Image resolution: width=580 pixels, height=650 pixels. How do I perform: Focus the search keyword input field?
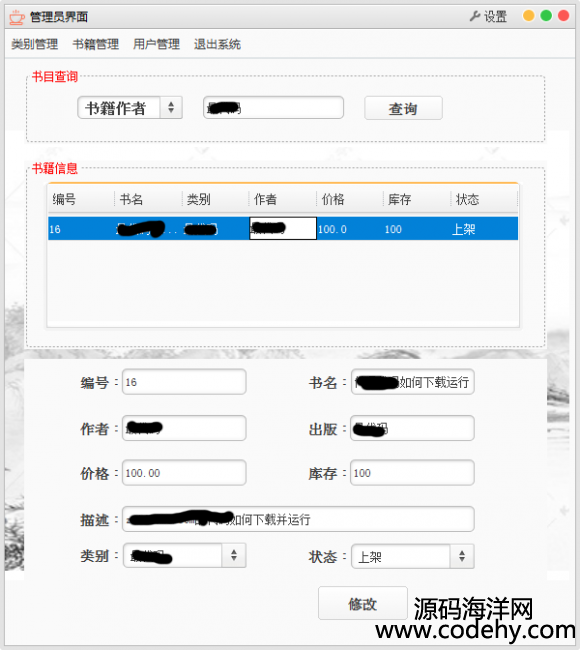tap(274, 108)
